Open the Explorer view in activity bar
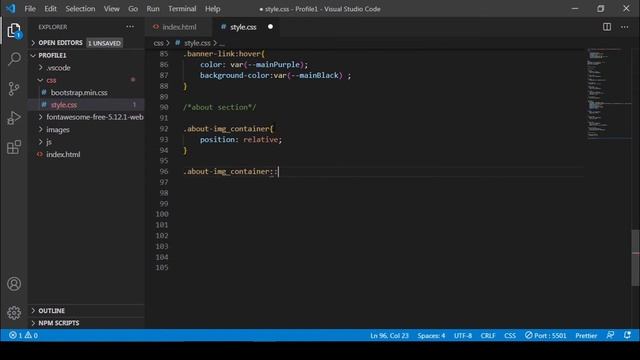This screenshot has width=640, height=360. (x=14, y=31)
